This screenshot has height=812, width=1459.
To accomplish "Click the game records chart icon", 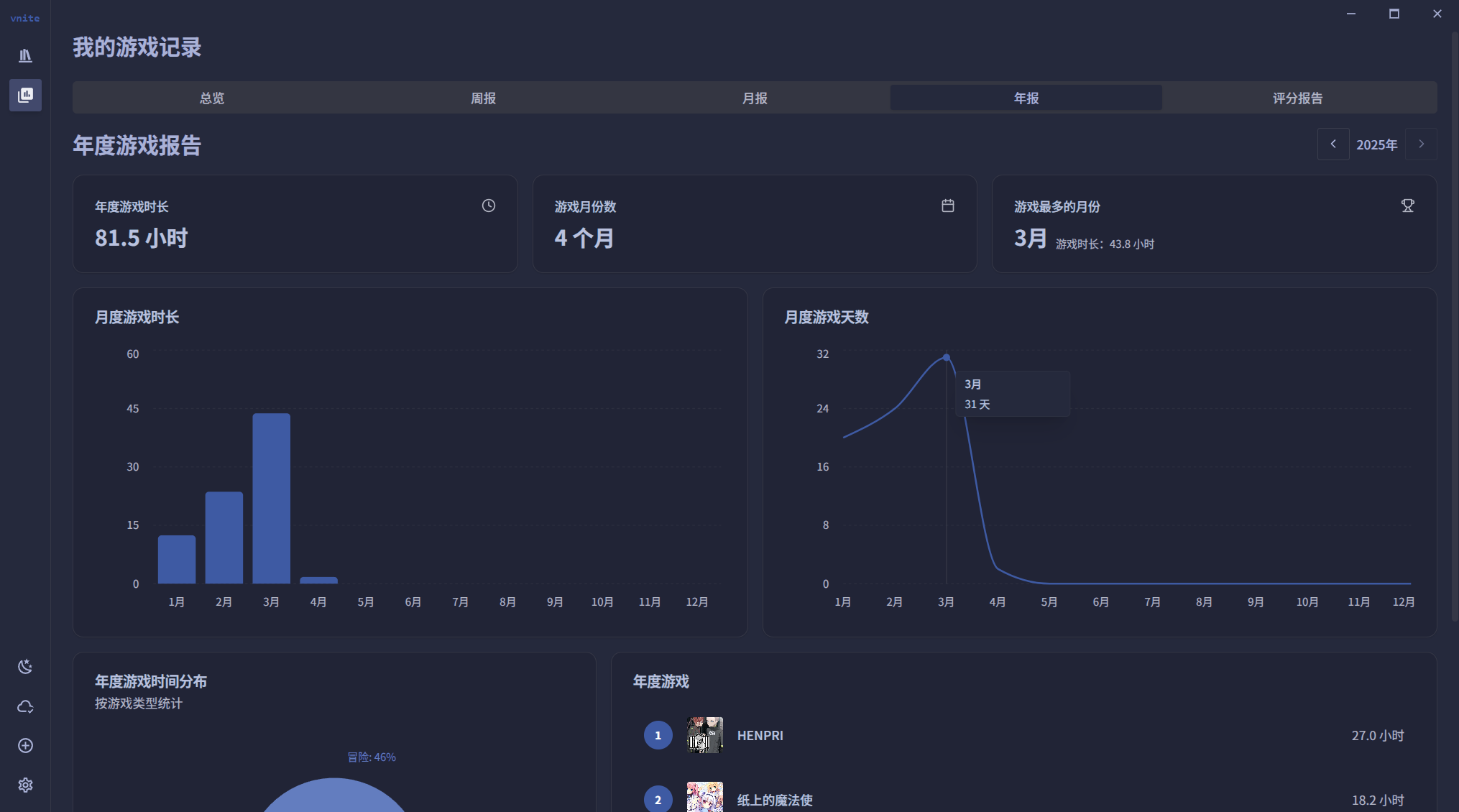I will click(x=25, y=95).
